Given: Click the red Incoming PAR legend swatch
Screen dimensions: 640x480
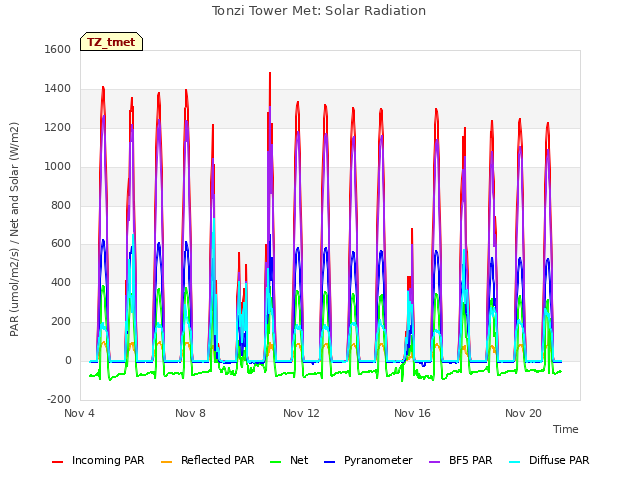Looking at the screenshot, I should (x=58, y=462).
